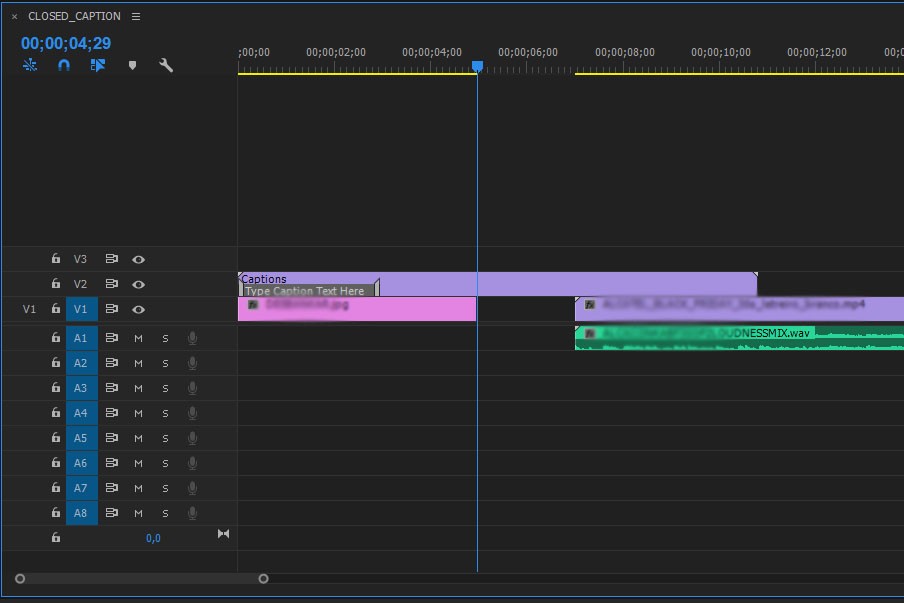Toggle lock on track V3

coord(56,259)
